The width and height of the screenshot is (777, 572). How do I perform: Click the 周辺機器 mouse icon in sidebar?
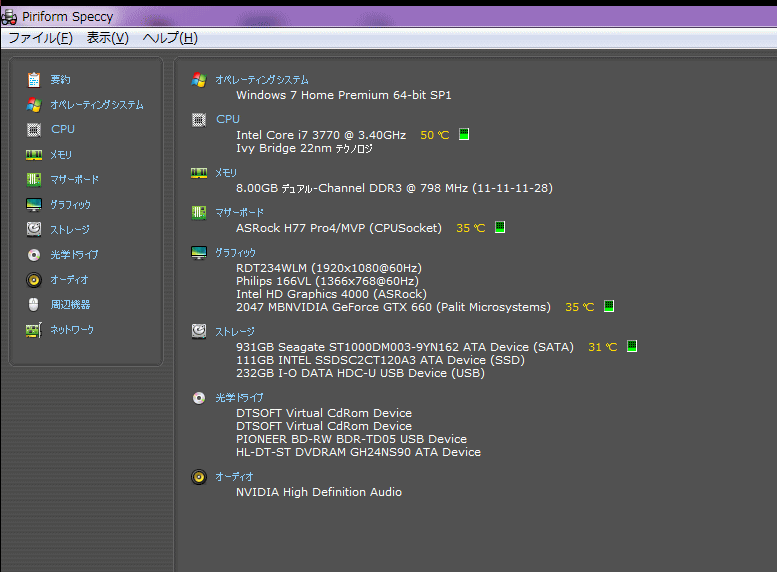(x=34, y=304)
